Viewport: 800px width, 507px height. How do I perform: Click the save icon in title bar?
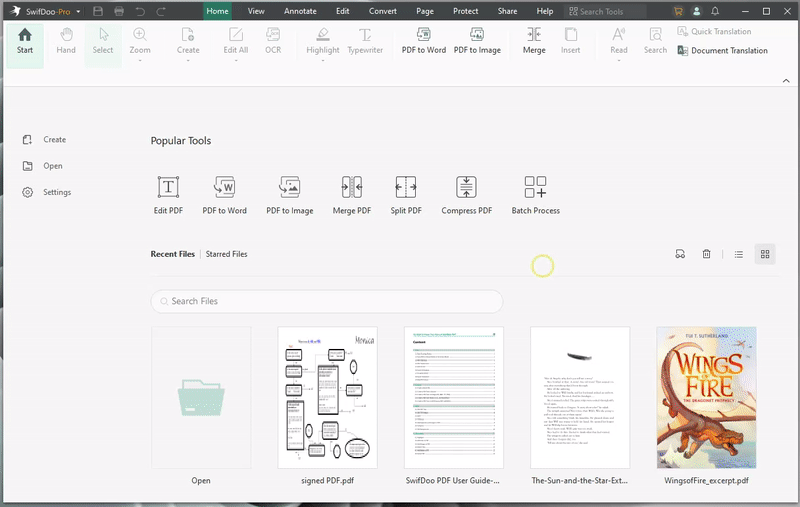click(98, 11)
